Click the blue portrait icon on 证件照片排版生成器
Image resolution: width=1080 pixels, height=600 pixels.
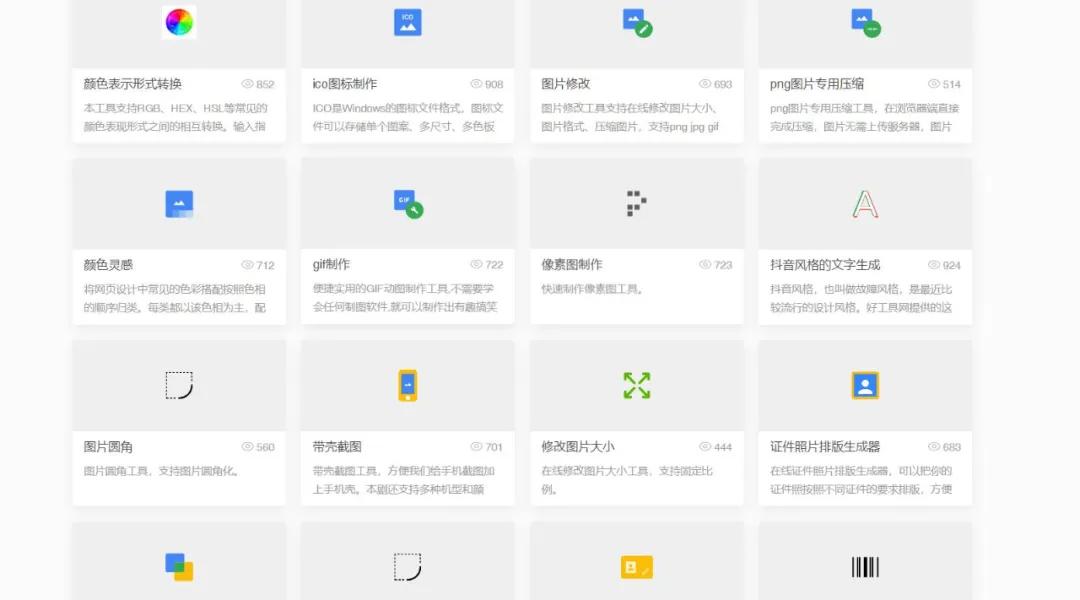coord(865,385)
